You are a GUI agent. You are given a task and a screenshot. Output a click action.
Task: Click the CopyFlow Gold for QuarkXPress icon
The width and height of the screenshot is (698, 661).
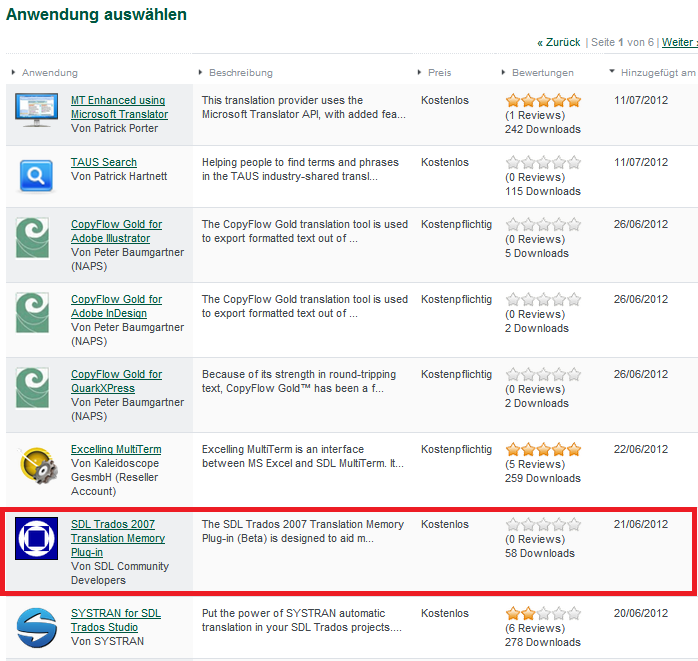(x=32, y=388)
